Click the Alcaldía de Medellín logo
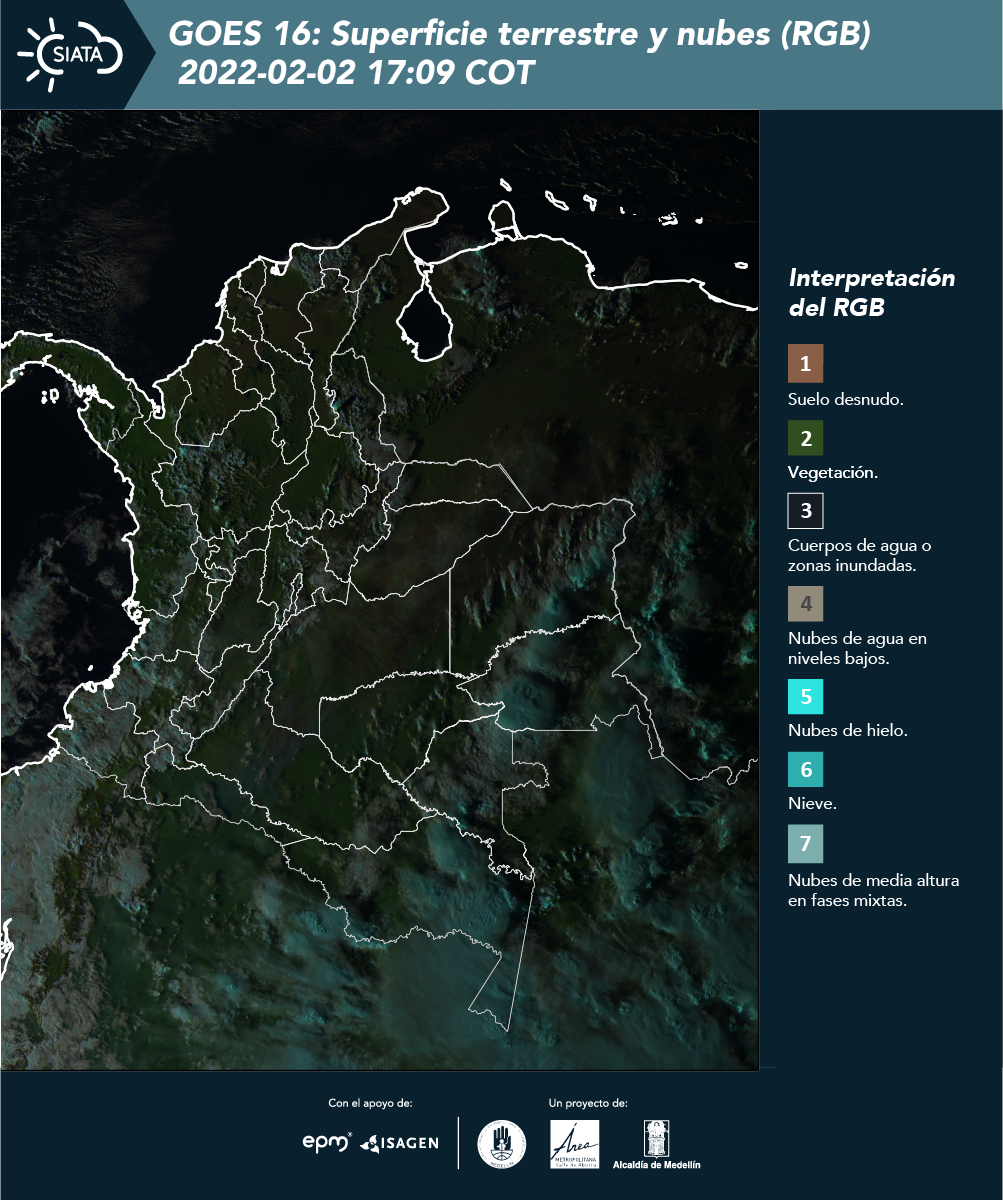 [656, 1144]
